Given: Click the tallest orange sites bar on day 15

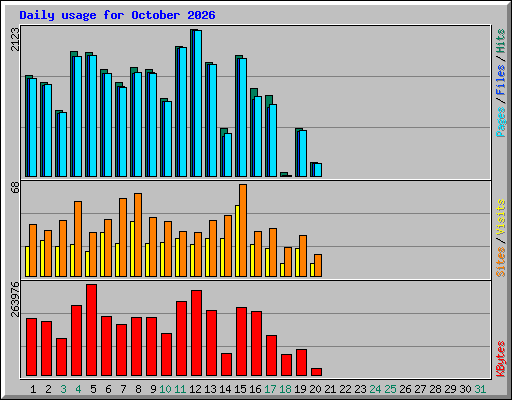Looking at the screenshot, I should click(243, 230).
